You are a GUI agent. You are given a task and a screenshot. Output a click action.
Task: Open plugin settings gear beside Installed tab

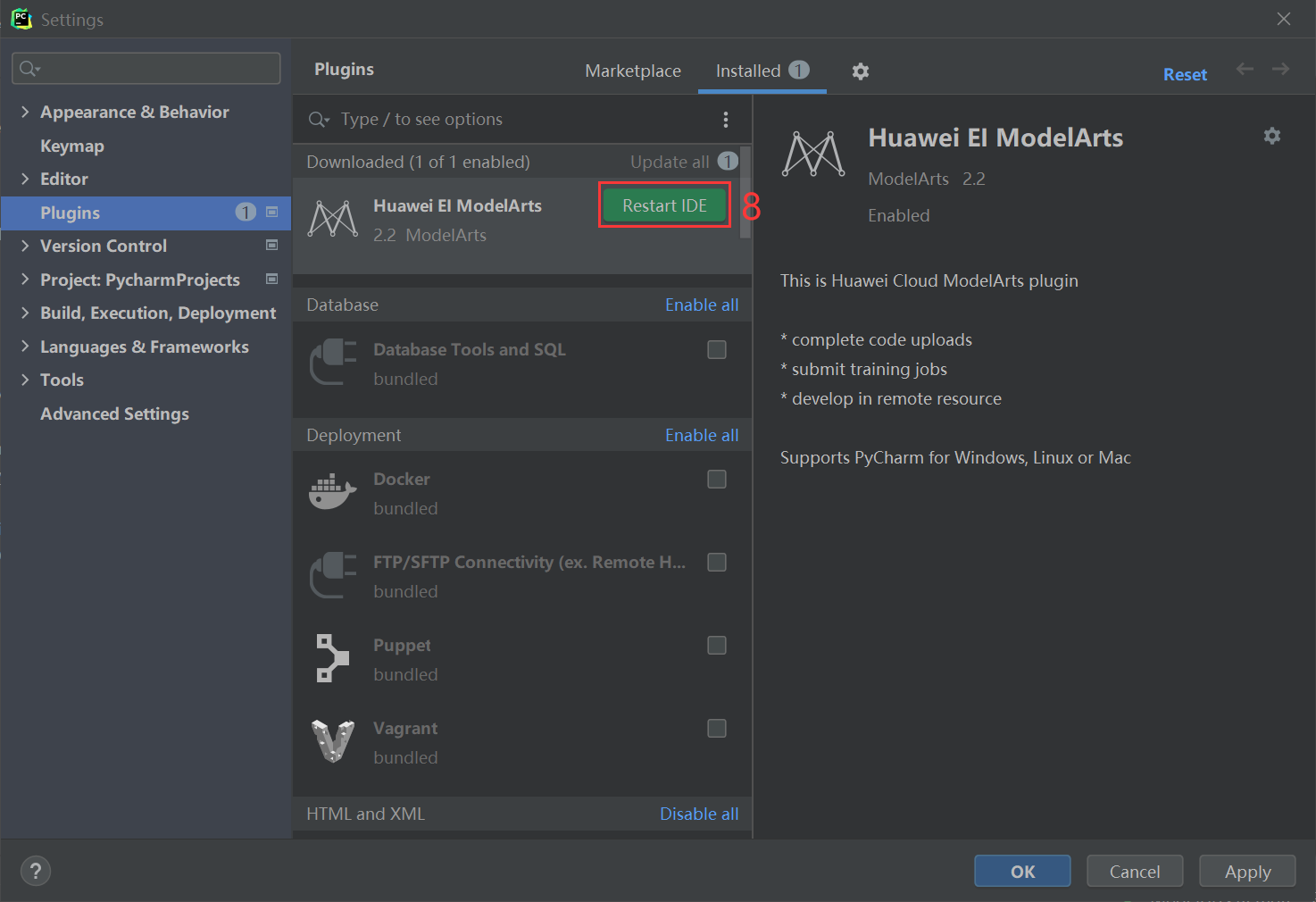(x=860, y=71)
